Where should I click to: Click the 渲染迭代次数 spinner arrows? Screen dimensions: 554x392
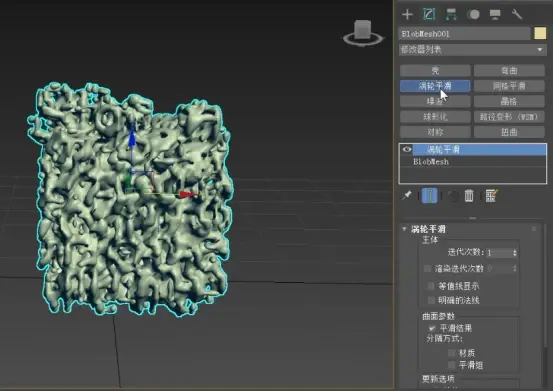(515, 269)
